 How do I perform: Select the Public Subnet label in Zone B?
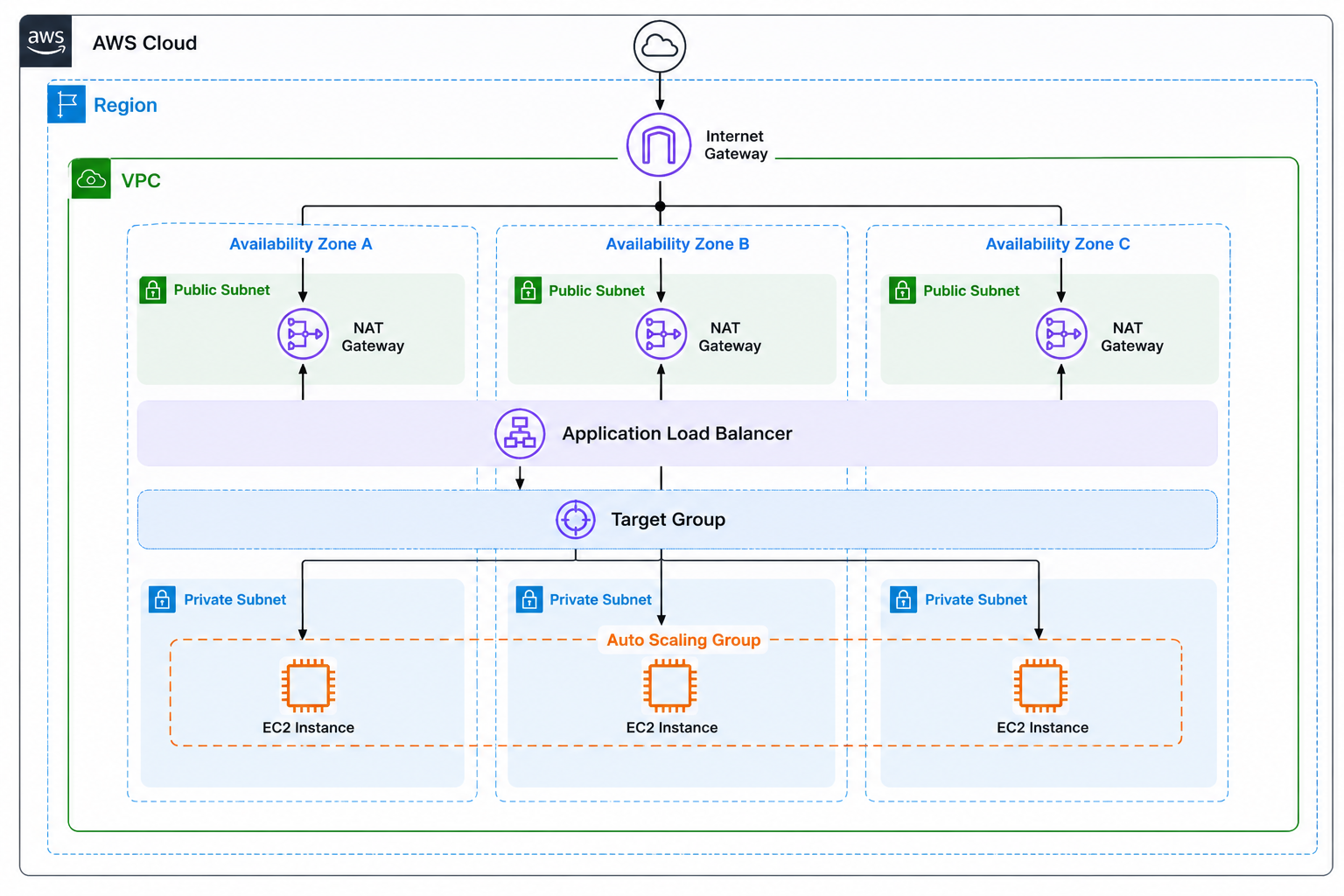596,290
